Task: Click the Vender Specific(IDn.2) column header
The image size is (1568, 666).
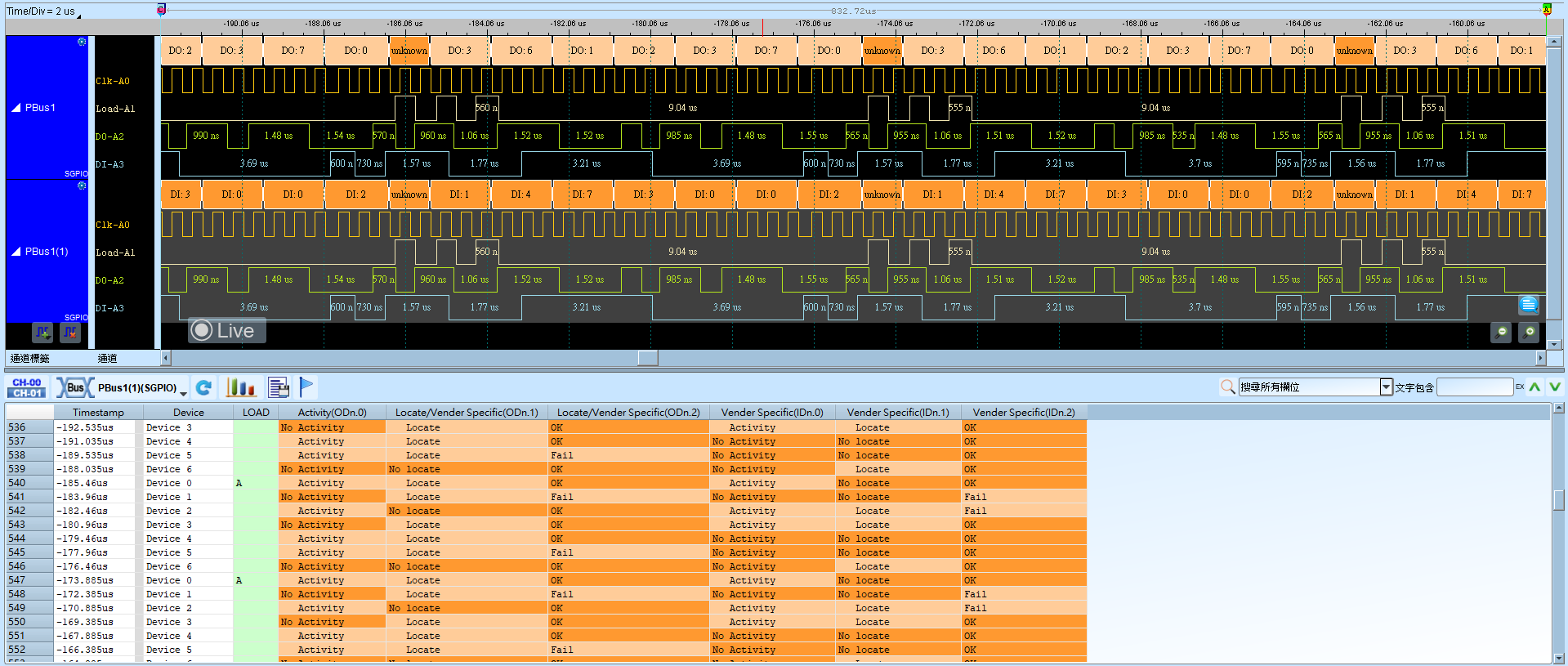Action: (x=1024, y=412)
